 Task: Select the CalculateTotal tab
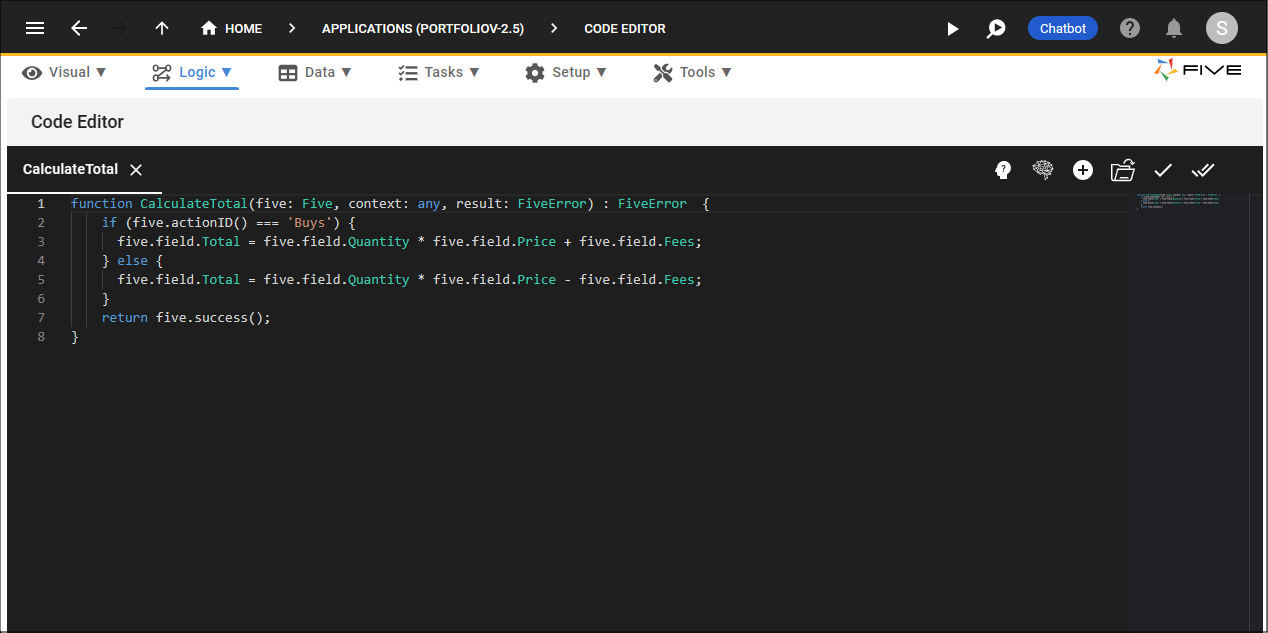70,170
